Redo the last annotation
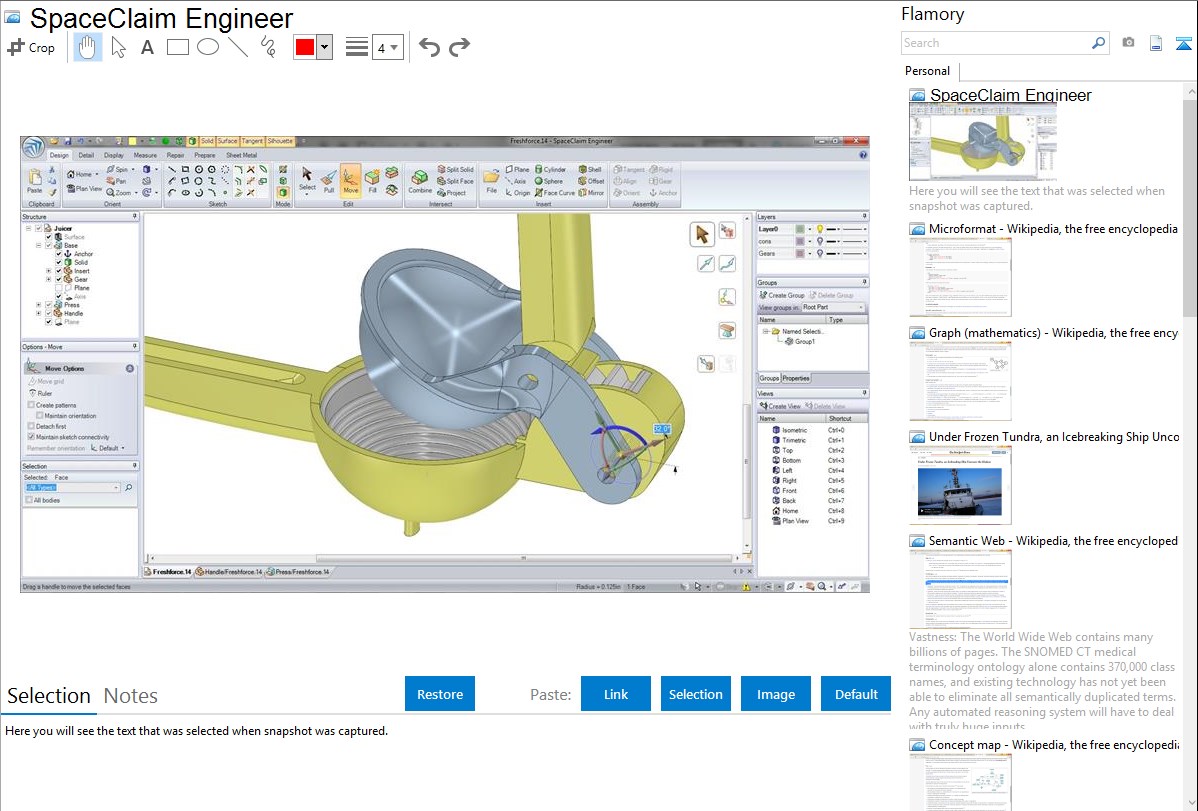The height and width of the screenshot is (811, 1198). pos(459,47)
